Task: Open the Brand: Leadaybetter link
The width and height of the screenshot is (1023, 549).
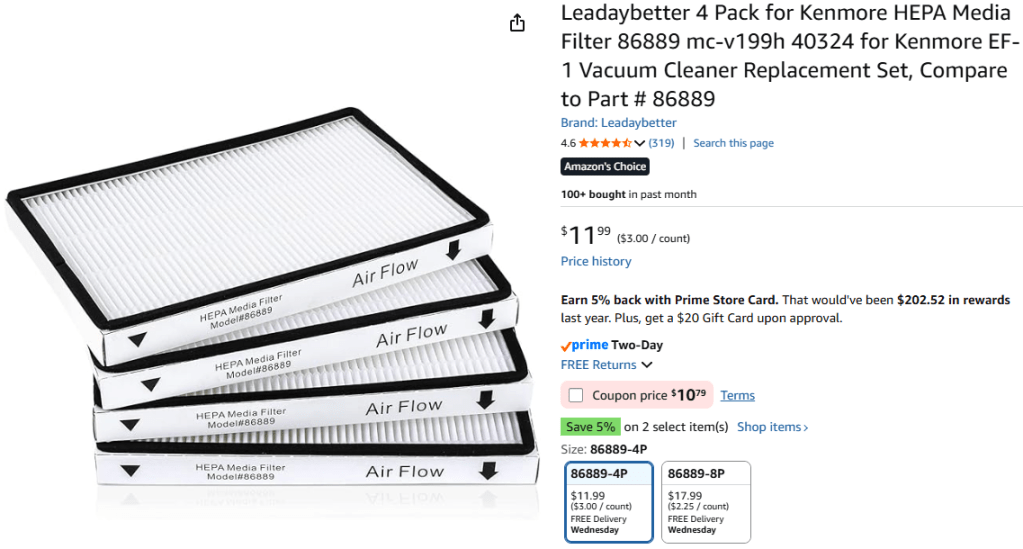Action: (x=618, y=123)
